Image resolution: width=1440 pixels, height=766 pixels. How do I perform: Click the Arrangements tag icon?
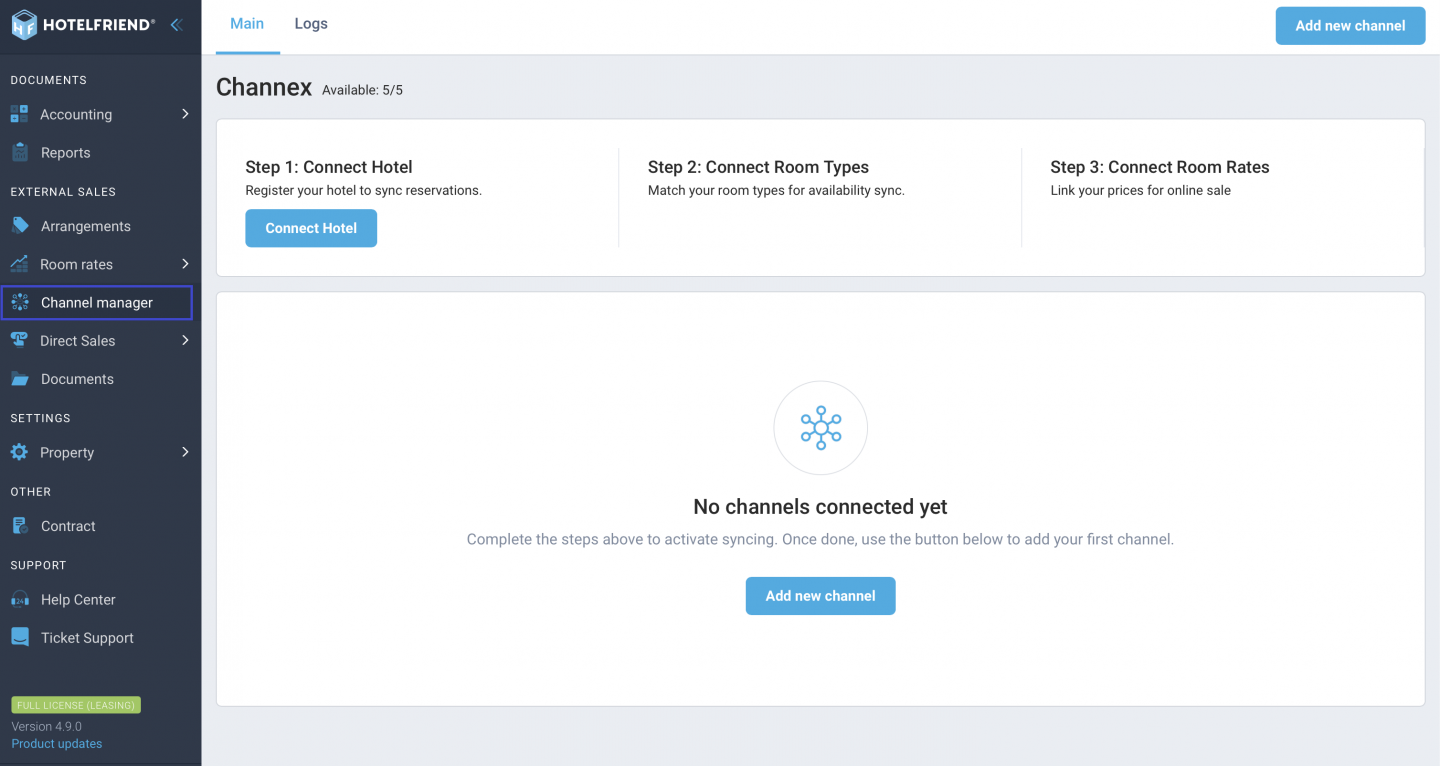[x=19, y=226]
